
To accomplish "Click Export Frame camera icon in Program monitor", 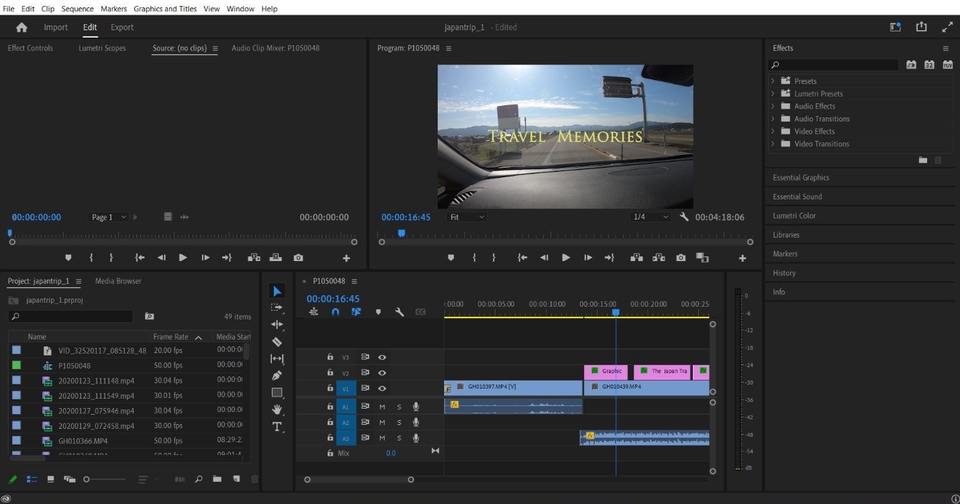I will click(681, 258).
